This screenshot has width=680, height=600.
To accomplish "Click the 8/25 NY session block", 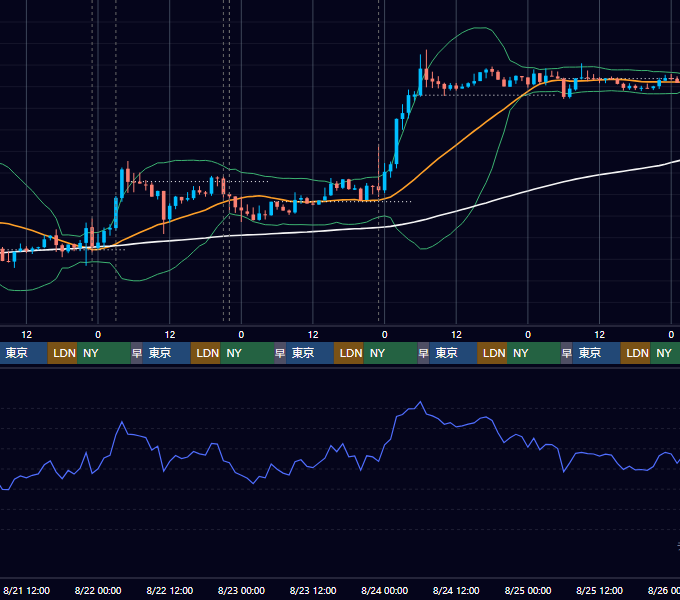I will pyautogui.click(x=665, y=353).
